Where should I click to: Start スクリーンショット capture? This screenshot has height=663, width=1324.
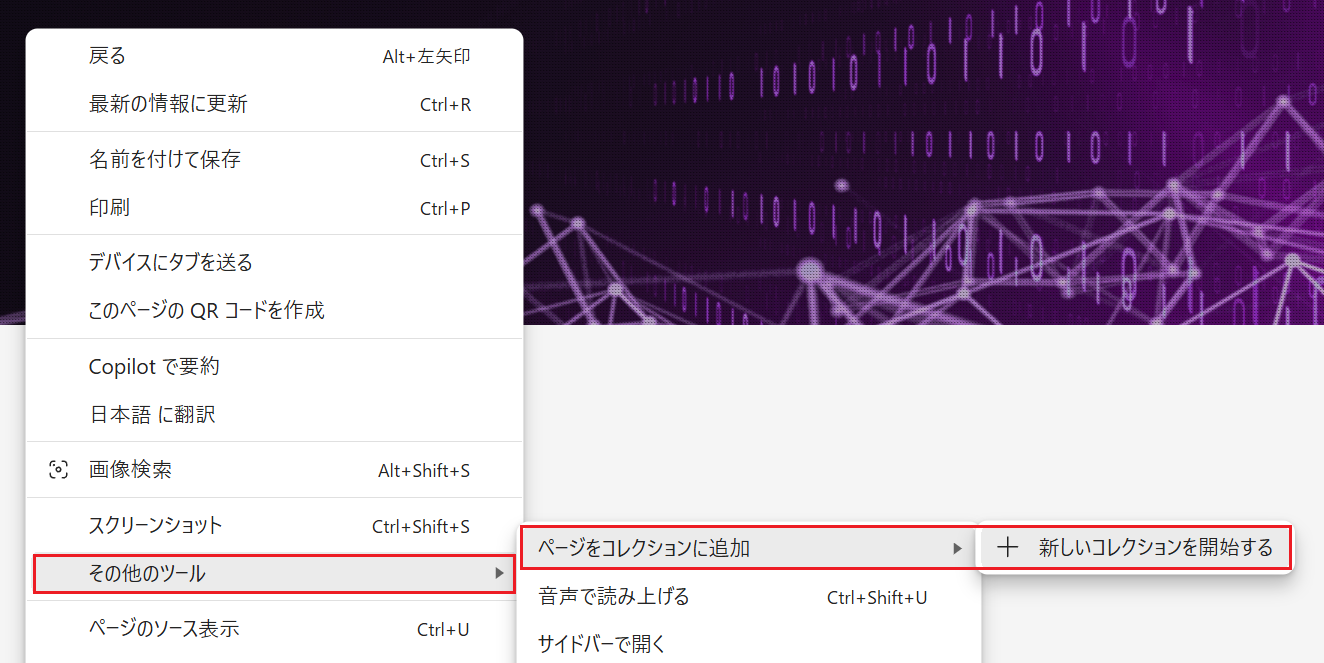click(156, 525)
